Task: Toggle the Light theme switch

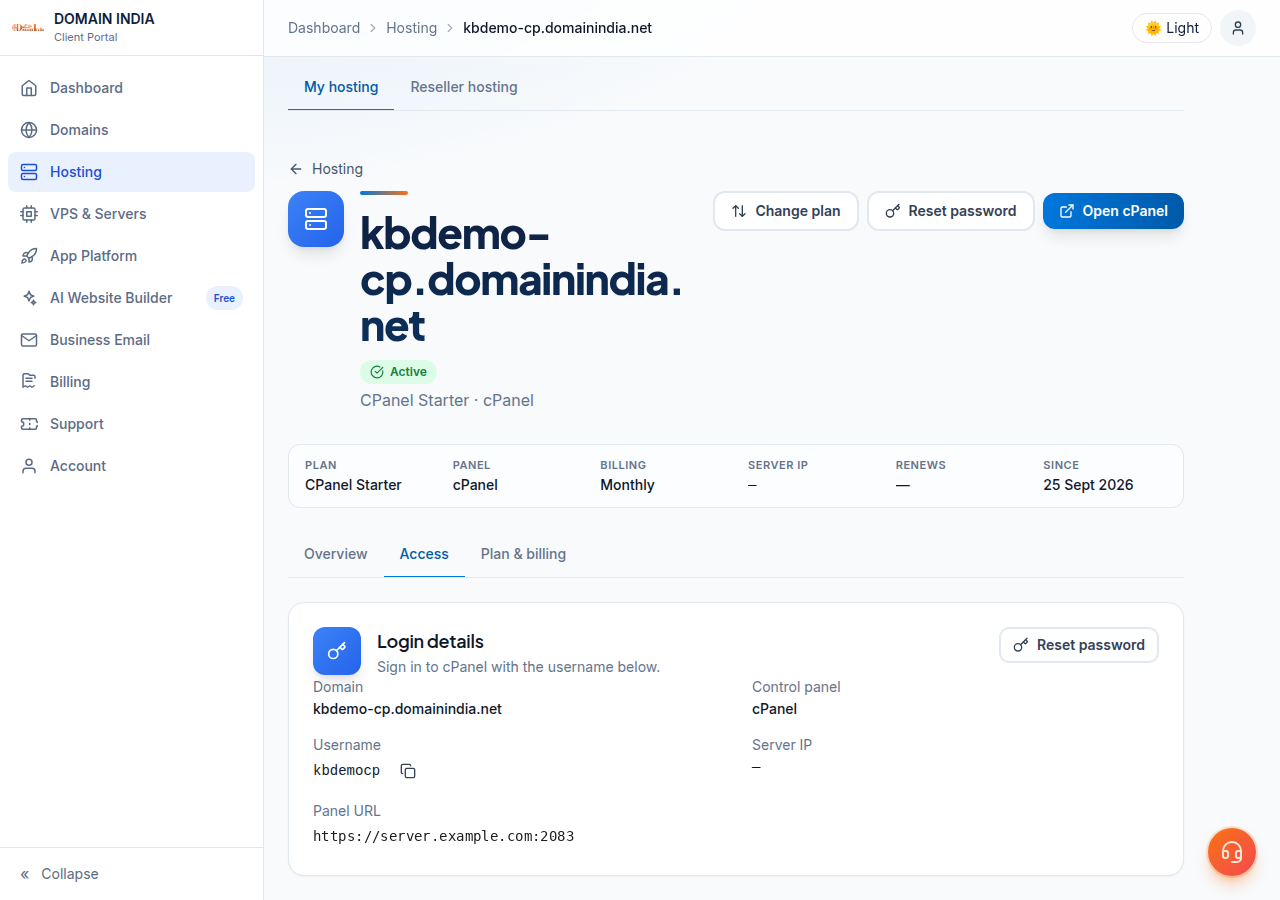Action: (x=1172, y=28)
